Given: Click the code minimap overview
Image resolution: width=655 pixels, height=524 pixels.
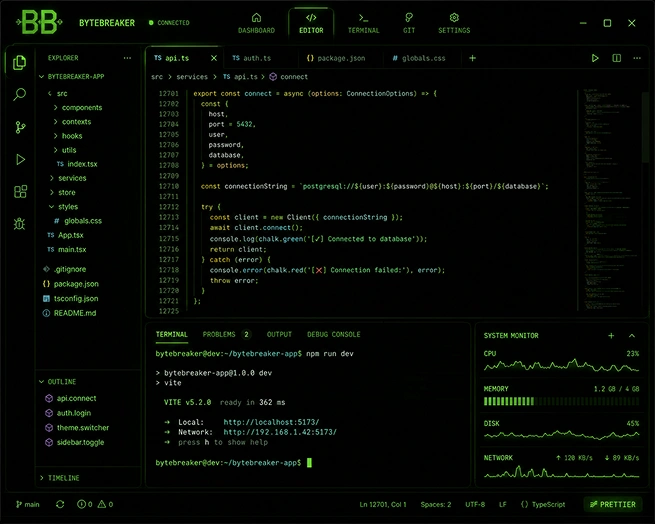Looking at the screenshot, I should point(611,199).
